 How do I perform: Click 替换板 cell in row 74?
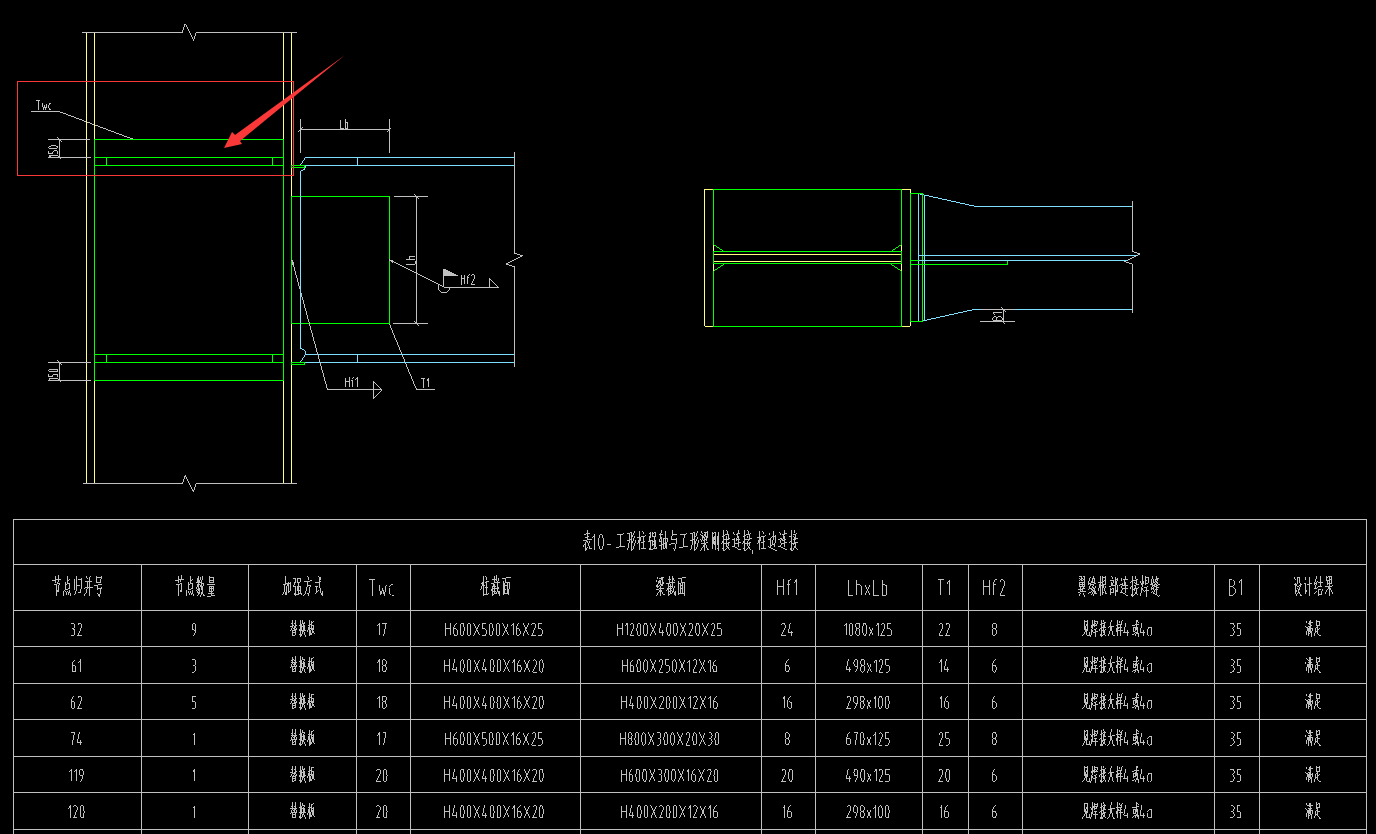pyautogui.click(x=303, y=739)
